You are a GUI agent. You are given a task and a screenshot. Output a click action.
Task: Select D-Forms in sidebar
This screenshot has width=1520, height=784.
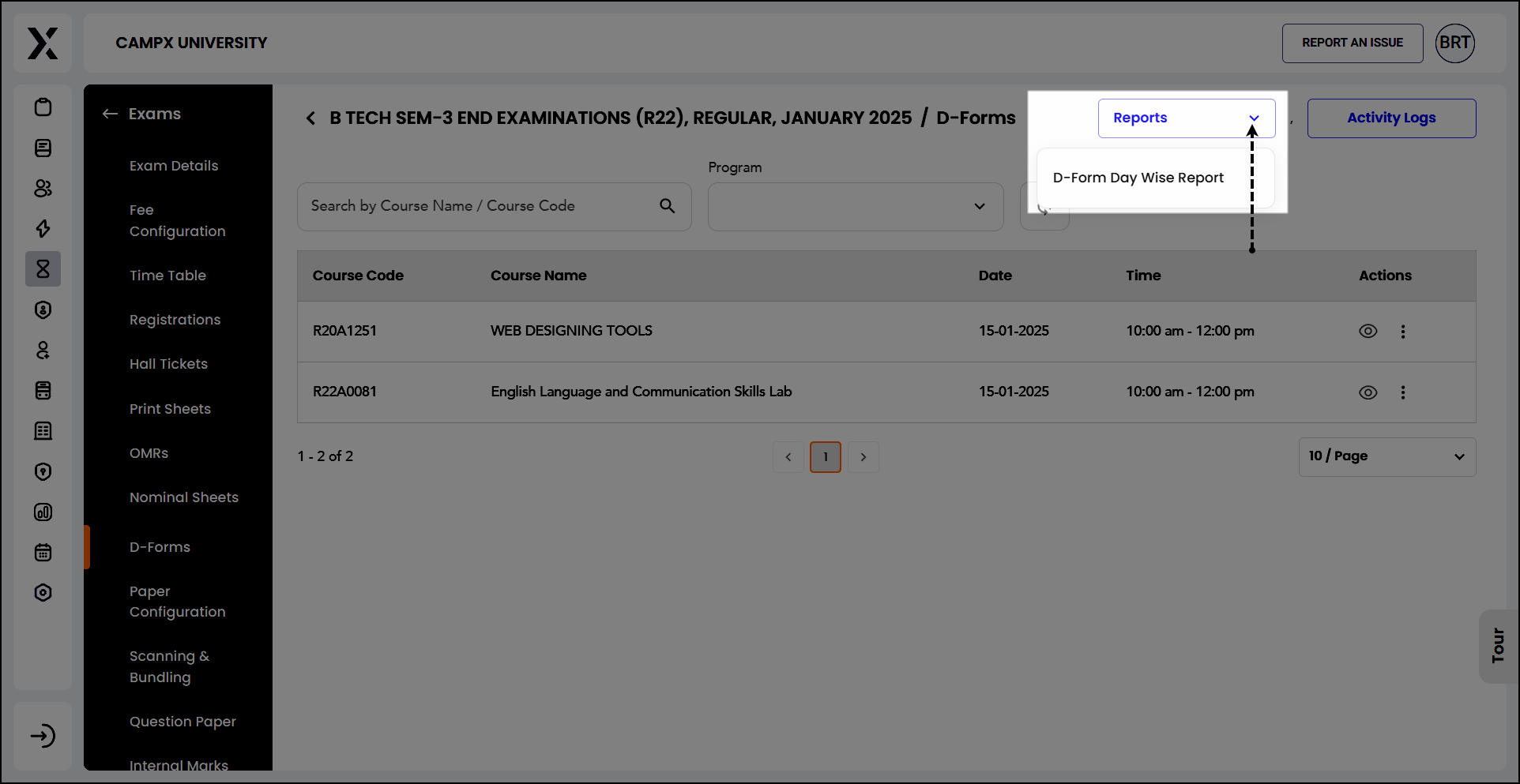pos(160,547)
